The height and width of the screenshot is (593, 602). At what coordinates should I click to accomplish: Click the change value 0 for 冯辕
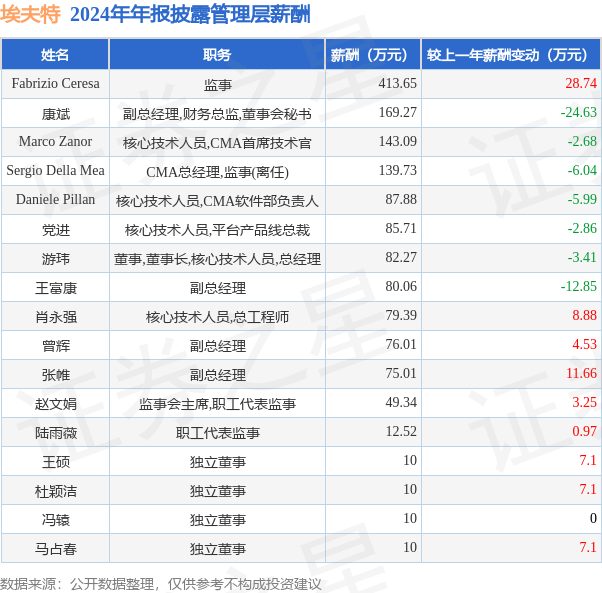pyautogui.click(x=593, y=518)
